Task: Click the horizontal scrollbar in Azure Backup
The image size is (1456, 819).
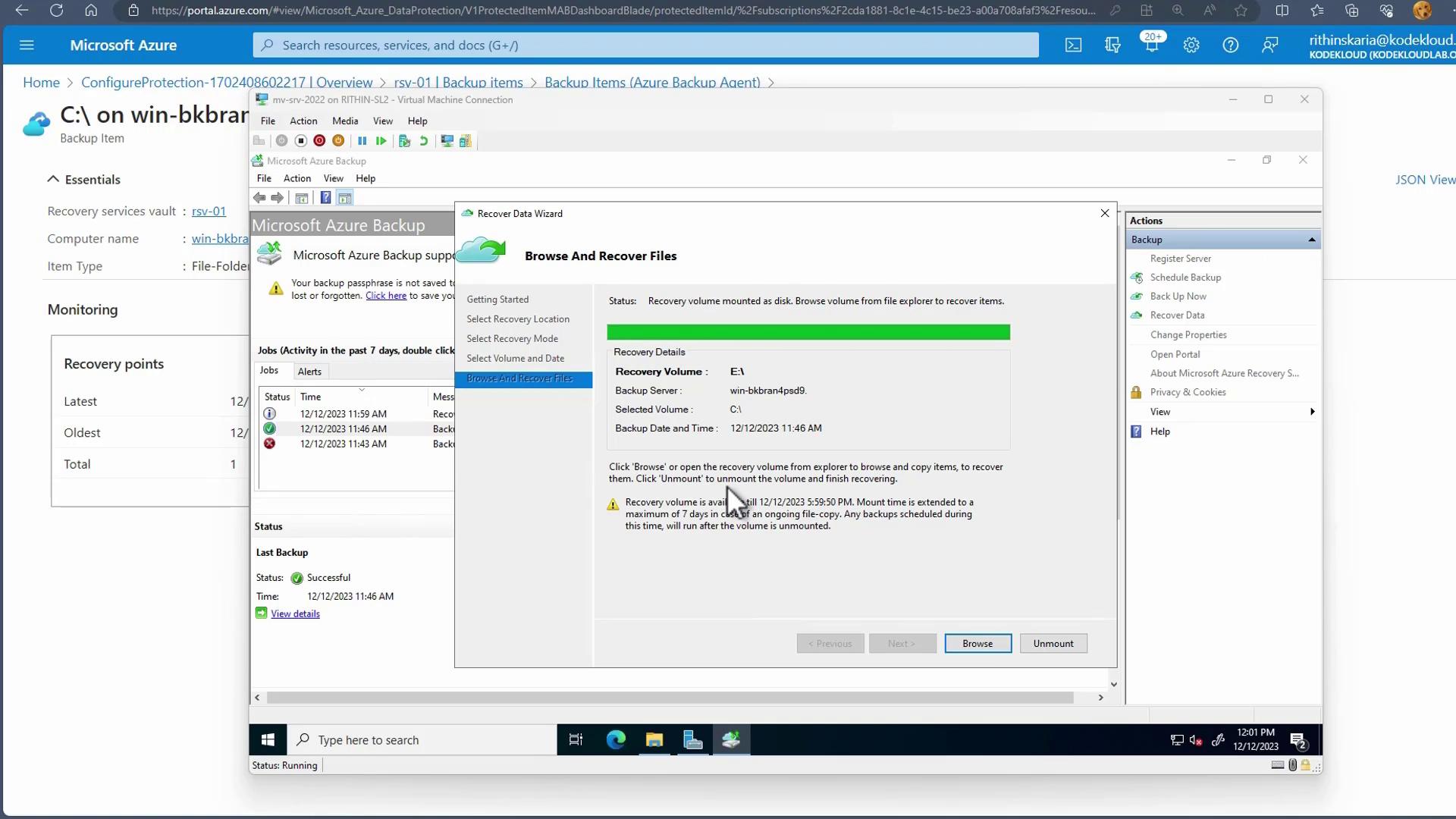Action: (669, 698)
